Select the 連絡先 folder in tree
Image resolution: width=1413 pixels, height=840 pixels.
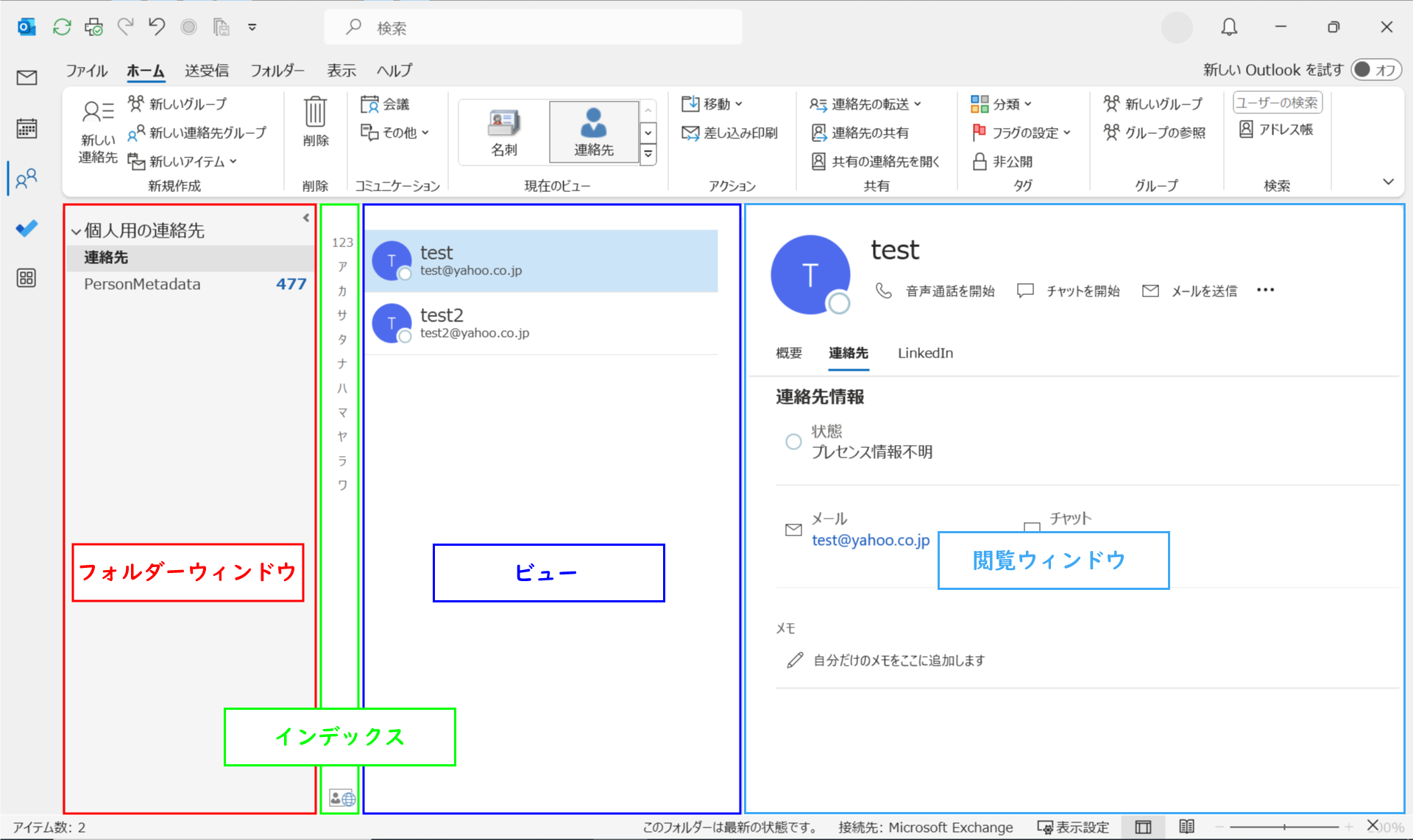(190, 257)
